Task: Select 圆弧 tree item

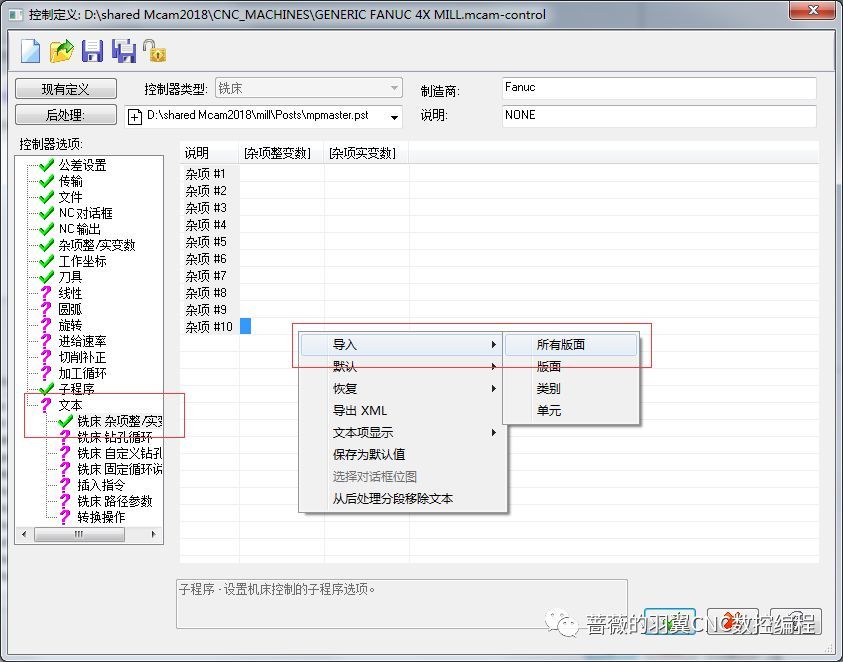Action: pos(70,309)
